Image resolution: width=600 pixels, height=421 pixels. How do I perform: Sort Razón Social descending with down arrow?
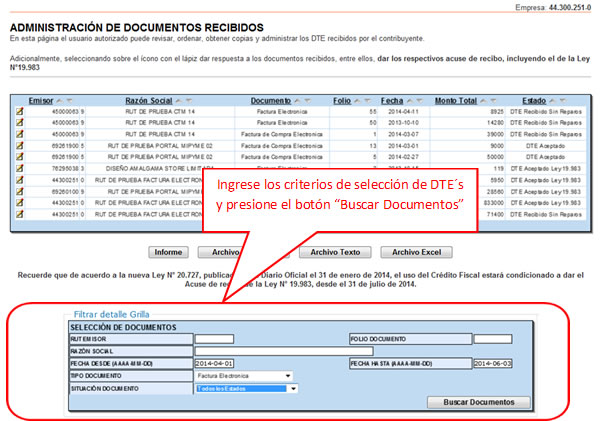pos(189,101)
